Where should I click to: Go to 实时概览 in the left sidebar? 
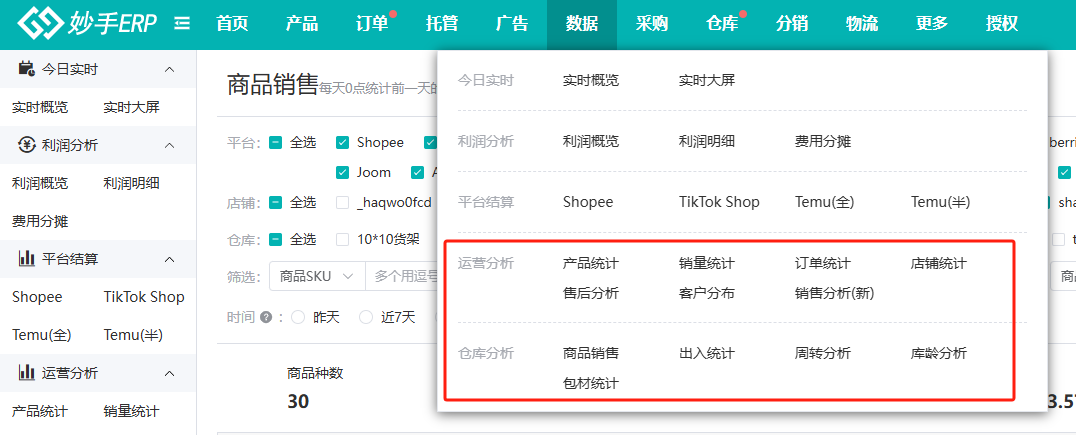click(40, 107)
